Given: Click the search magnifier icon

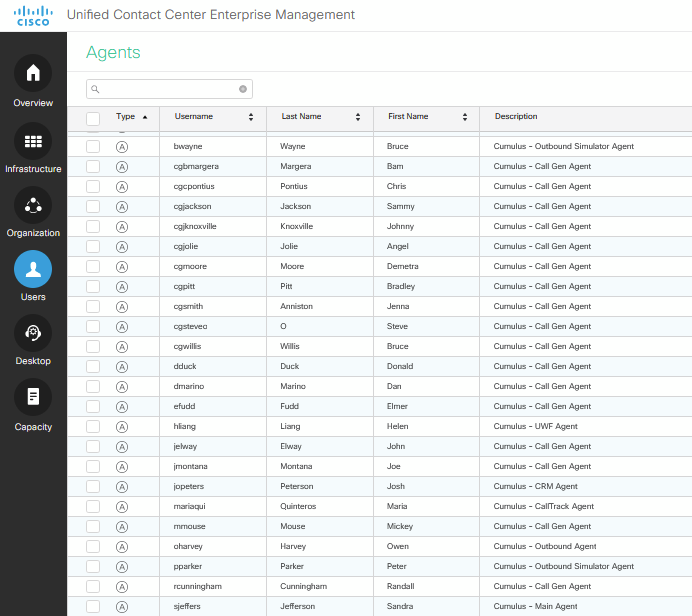Looking at the screenshot, I should pos(95,89).
